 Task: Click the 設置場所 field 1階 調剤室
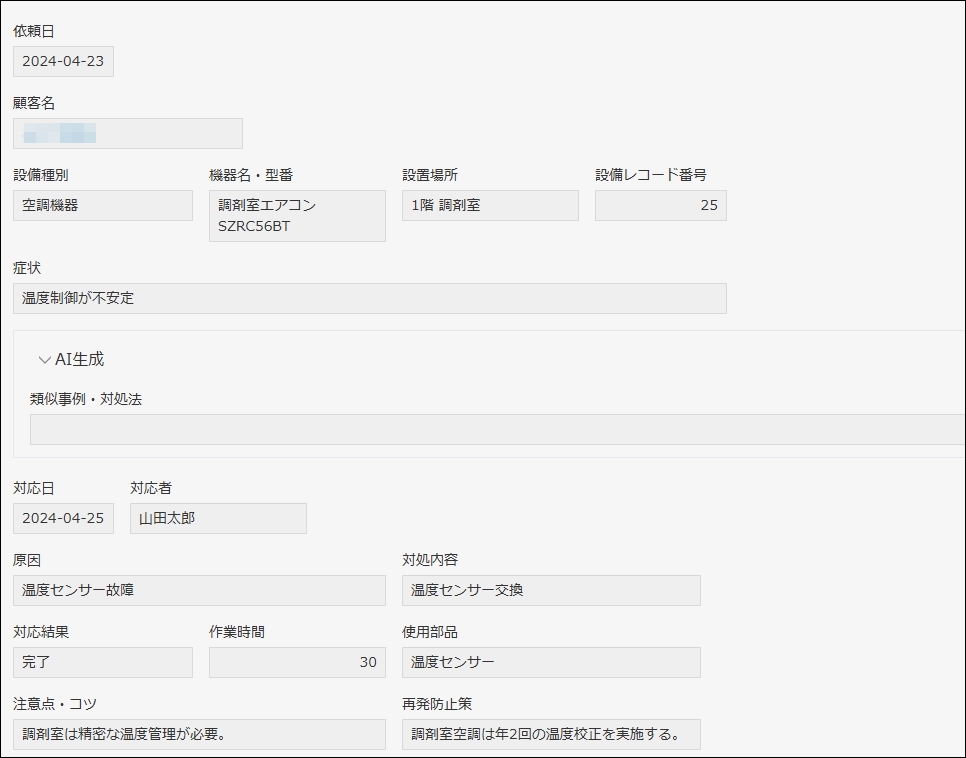[x=490, y=205]
